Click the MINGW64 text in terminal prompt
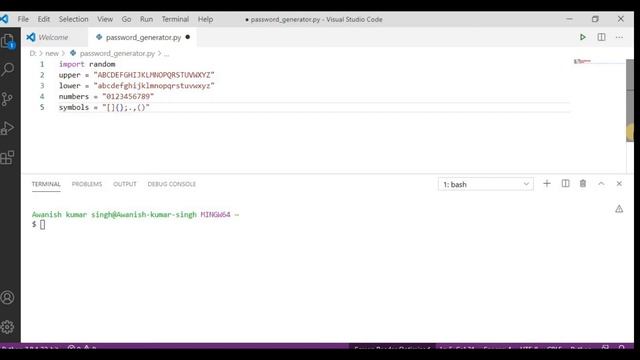The width and height of the screenshot is (640, 360). tap(216, 214)
